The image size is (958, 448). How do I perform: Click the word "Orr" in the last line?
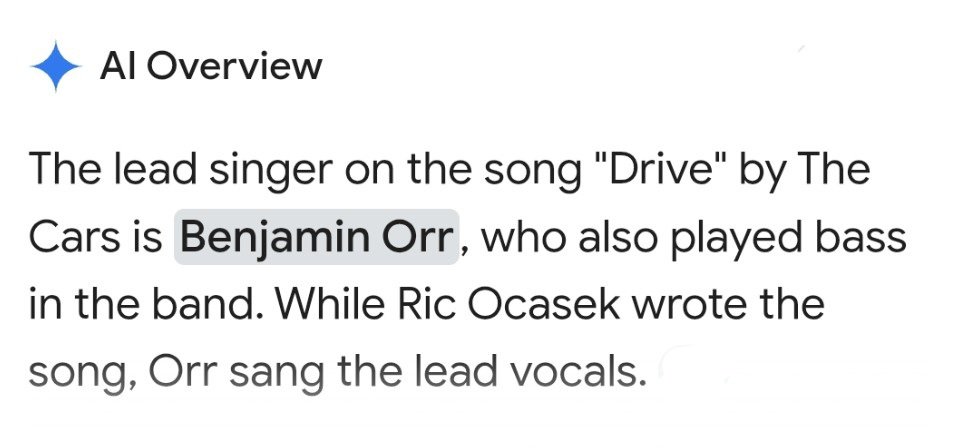tap(183, 372)
